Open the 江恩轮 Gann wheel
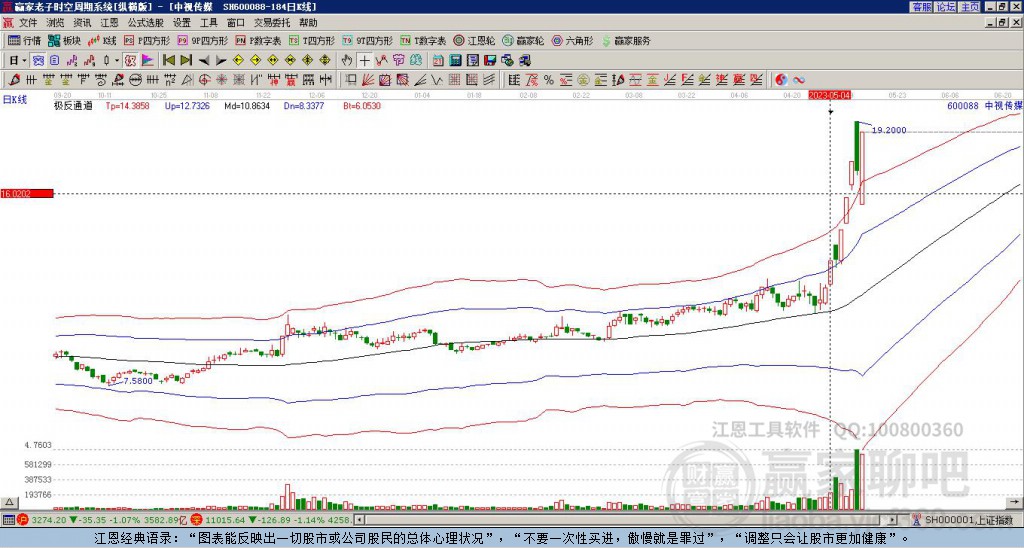This screenshot has width=1024, height=548. point(474,40)
